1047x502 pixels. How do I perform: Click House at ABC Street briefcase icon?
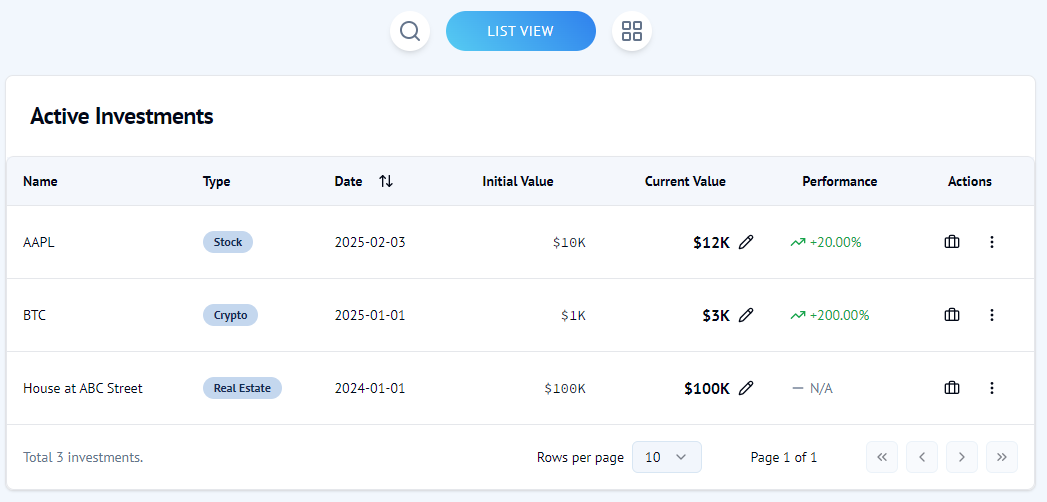tap(952, 388)
